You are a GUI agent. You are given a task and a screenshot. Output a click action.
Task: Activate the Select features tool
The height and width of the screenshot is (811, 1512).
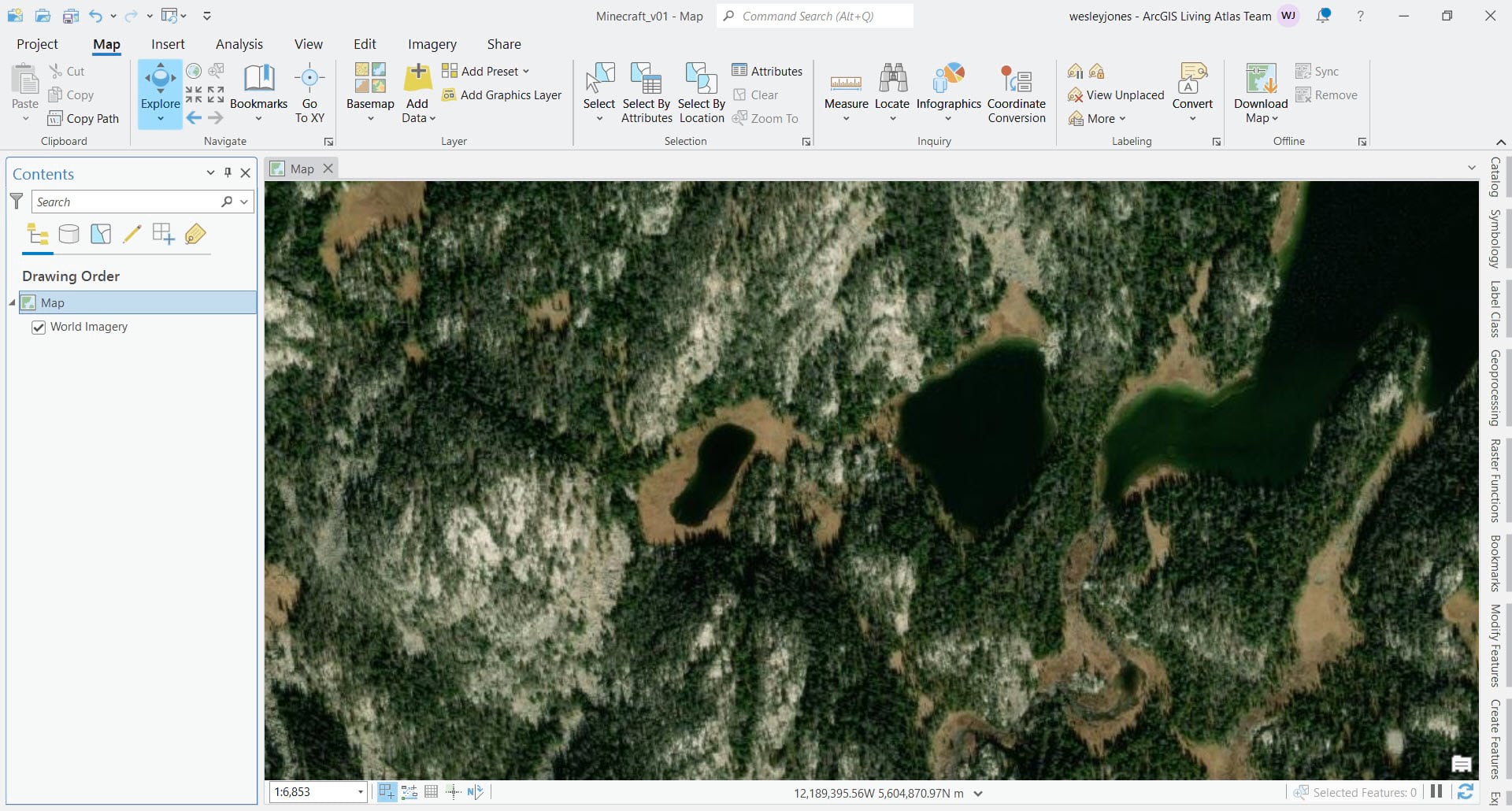pos(599,93)
